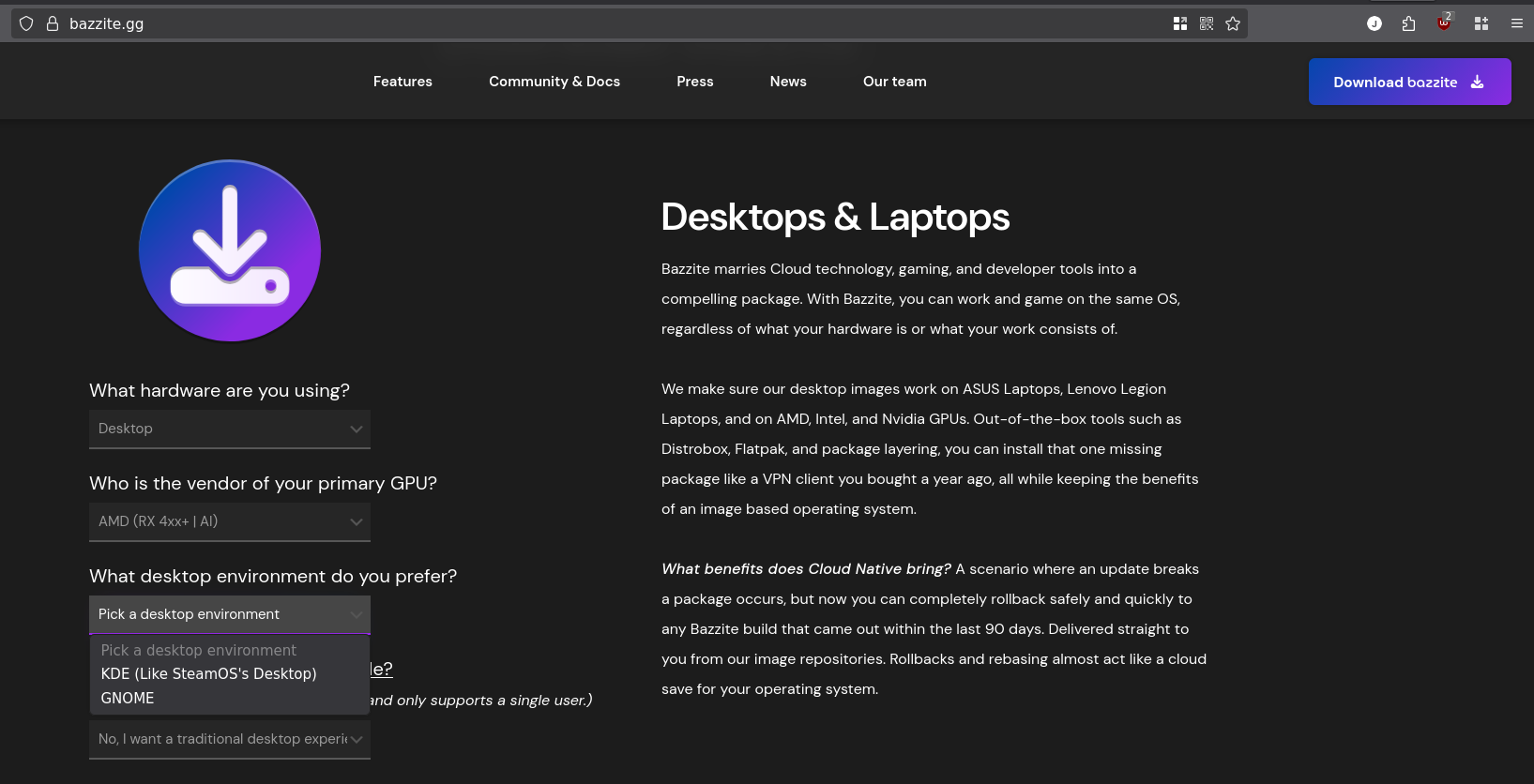Image resolution: width=1534 pixels, height=784 pixels.
Task: Open the Extensions puzzle-piece icon
Action: click(1408, 23)
